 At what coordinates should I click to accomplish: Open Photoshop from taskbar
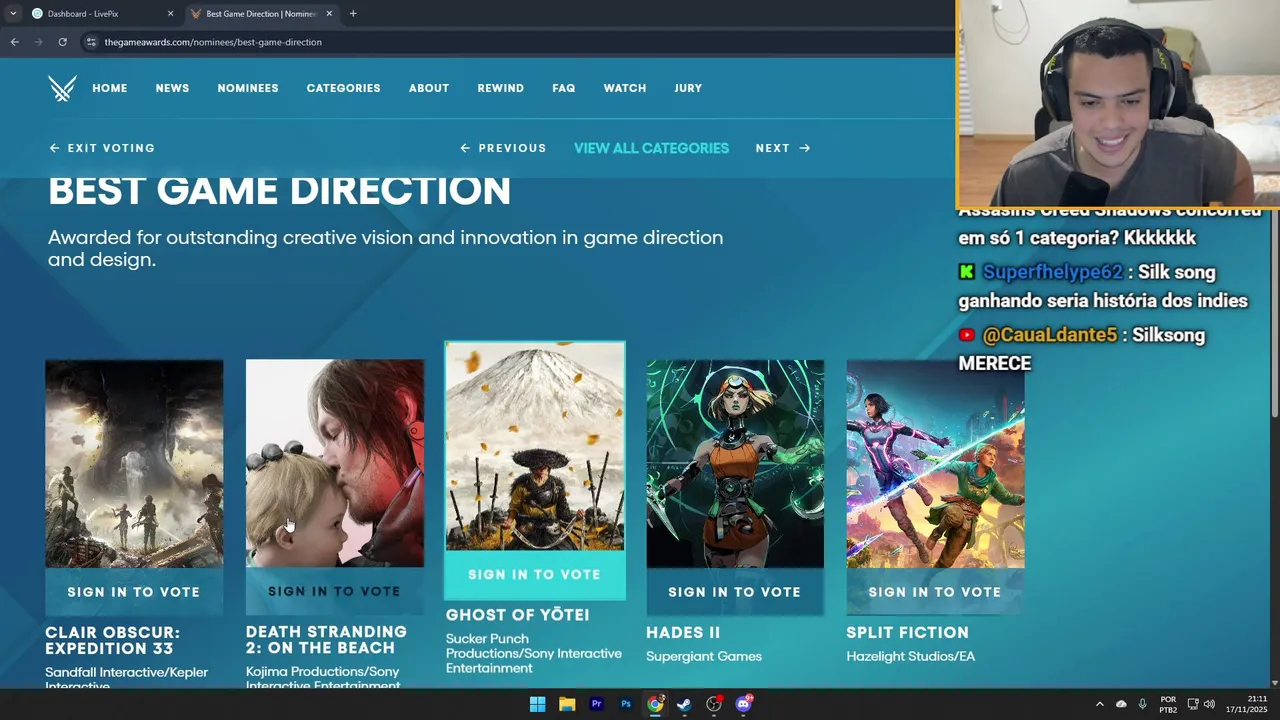click(x=626, y=704)
